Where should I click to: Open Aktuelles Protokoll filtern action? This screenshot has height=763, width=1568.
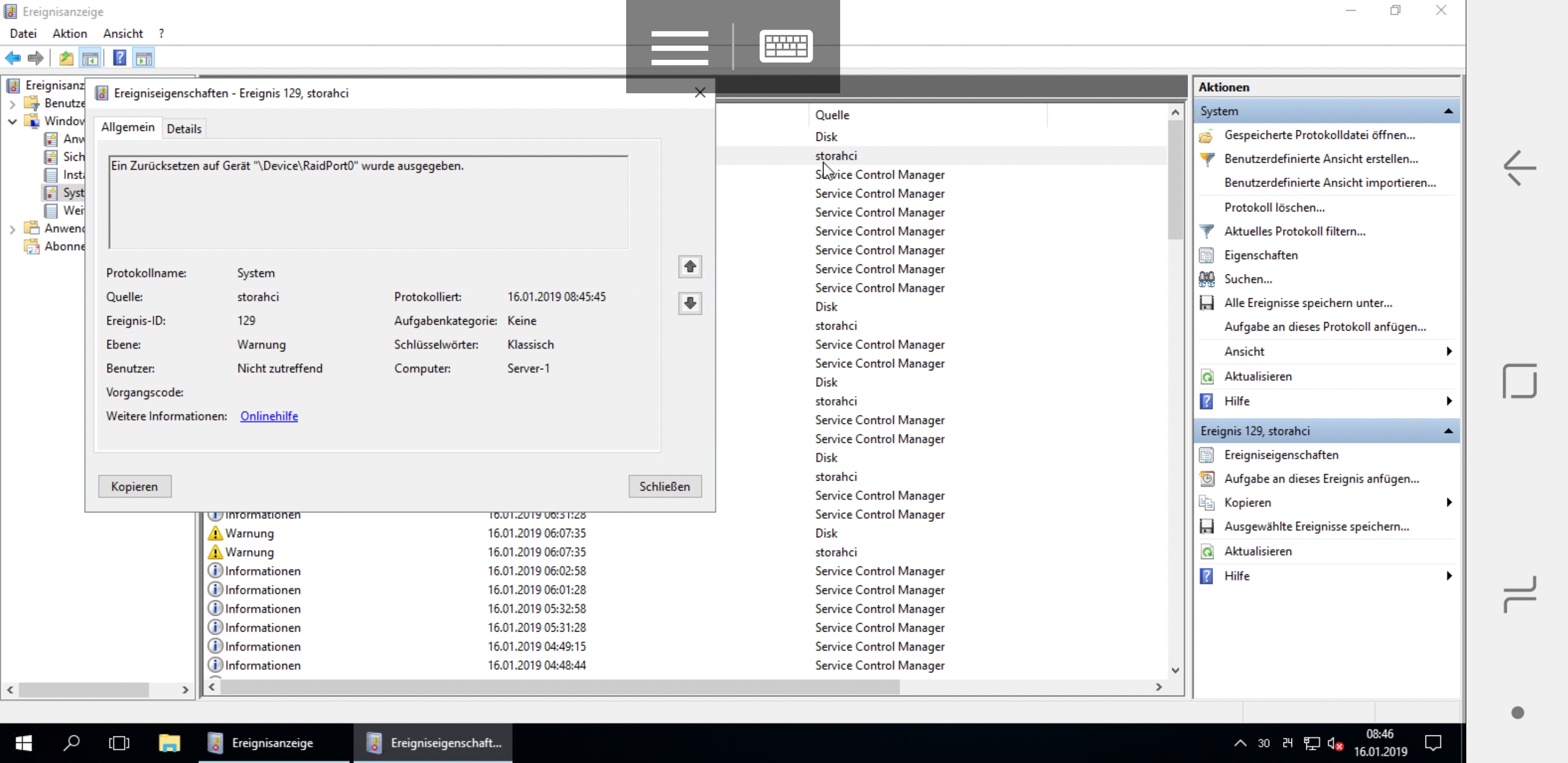1294,232
